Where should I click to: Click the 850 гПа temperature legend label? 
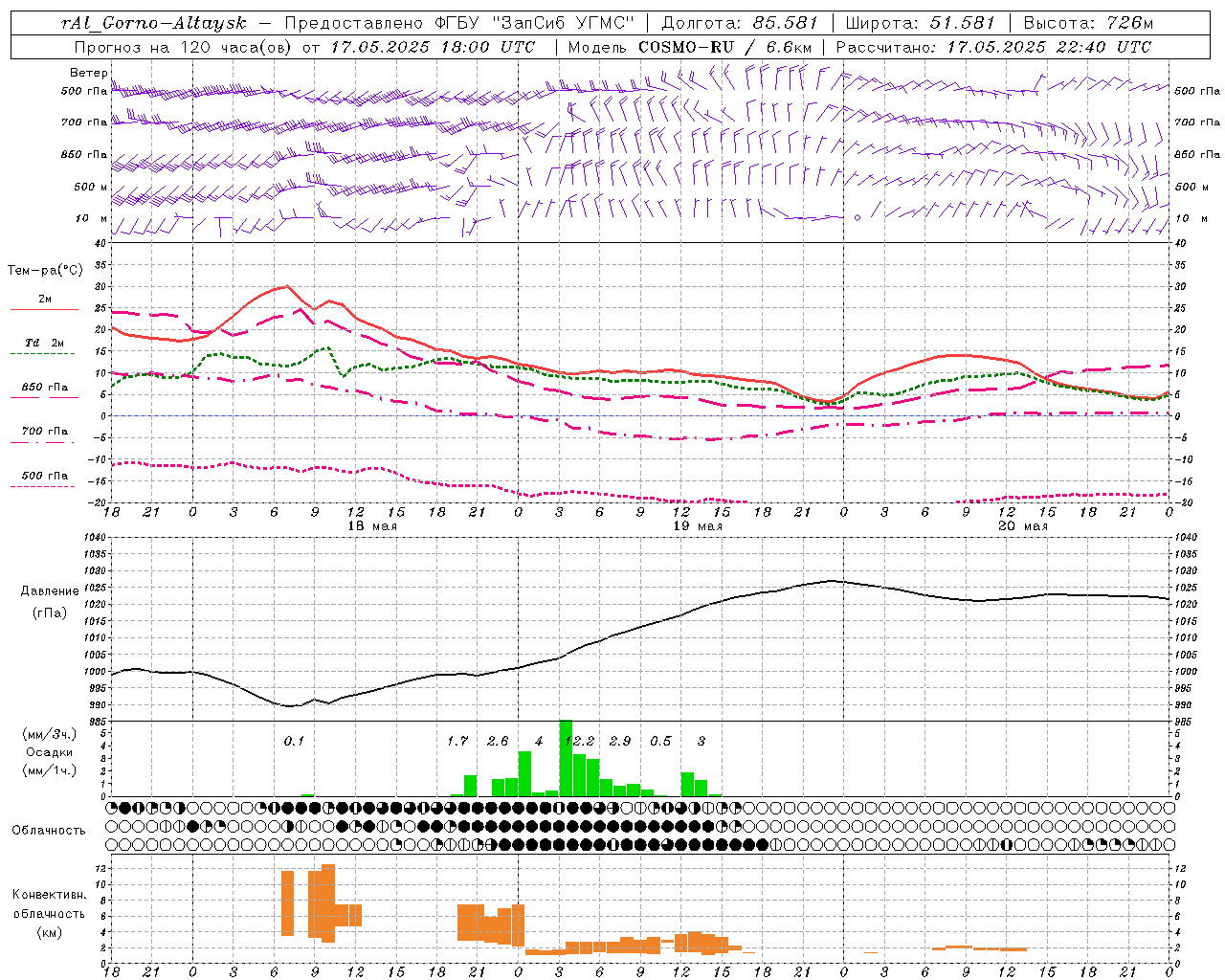point(45,388)
